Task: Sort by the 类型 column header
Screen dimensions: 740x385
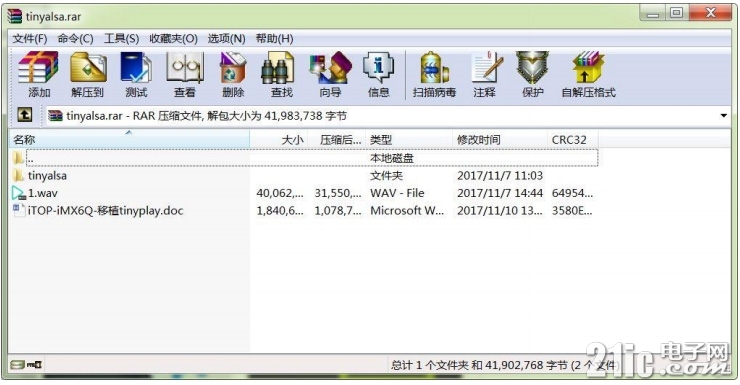Action: click(409, 140)
